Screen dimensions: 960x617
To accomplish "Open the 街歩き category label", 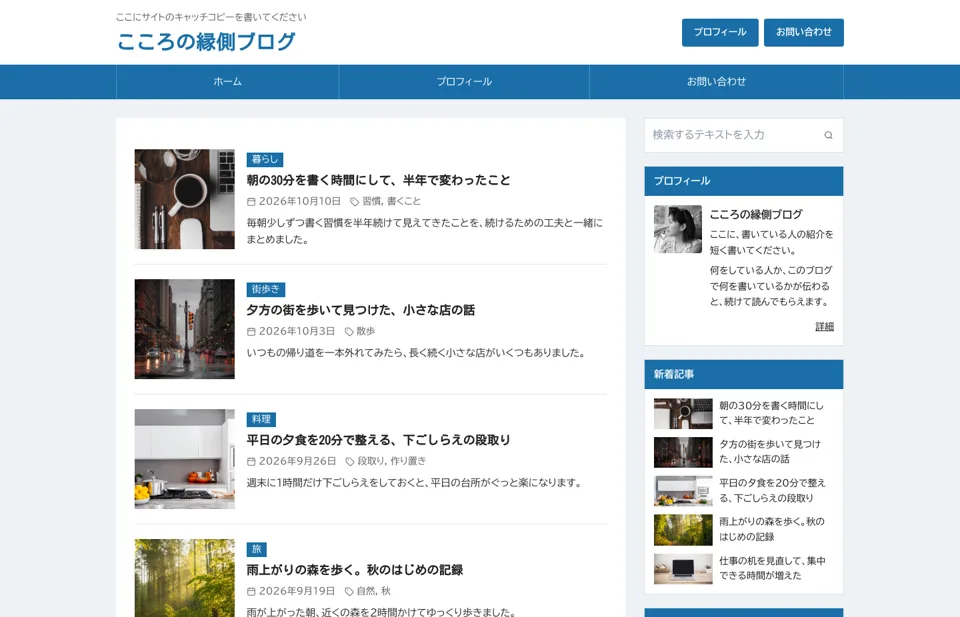I will pos(266,290).
